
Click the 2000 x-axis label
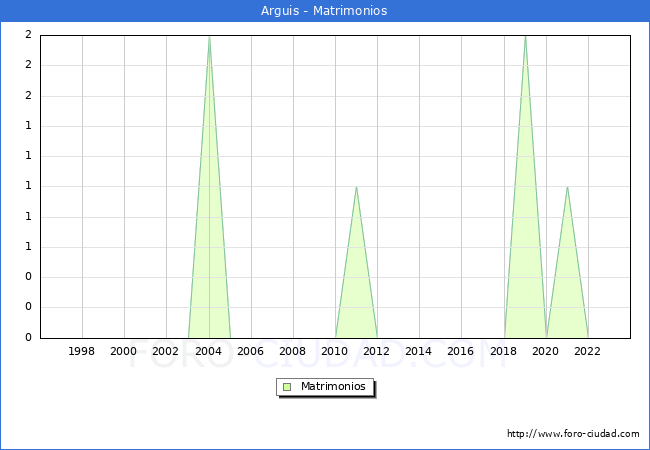[124, 351]
